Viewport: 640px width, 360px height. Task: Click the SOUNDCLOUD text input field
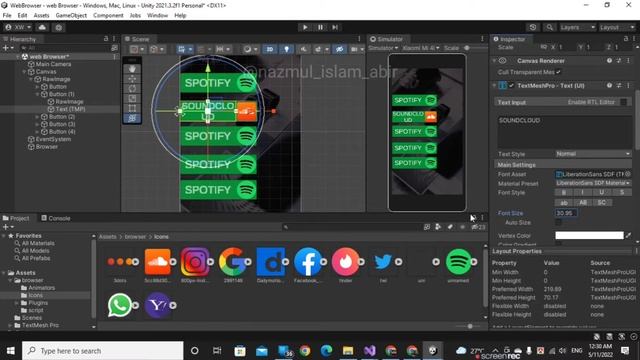pos(564,132)
